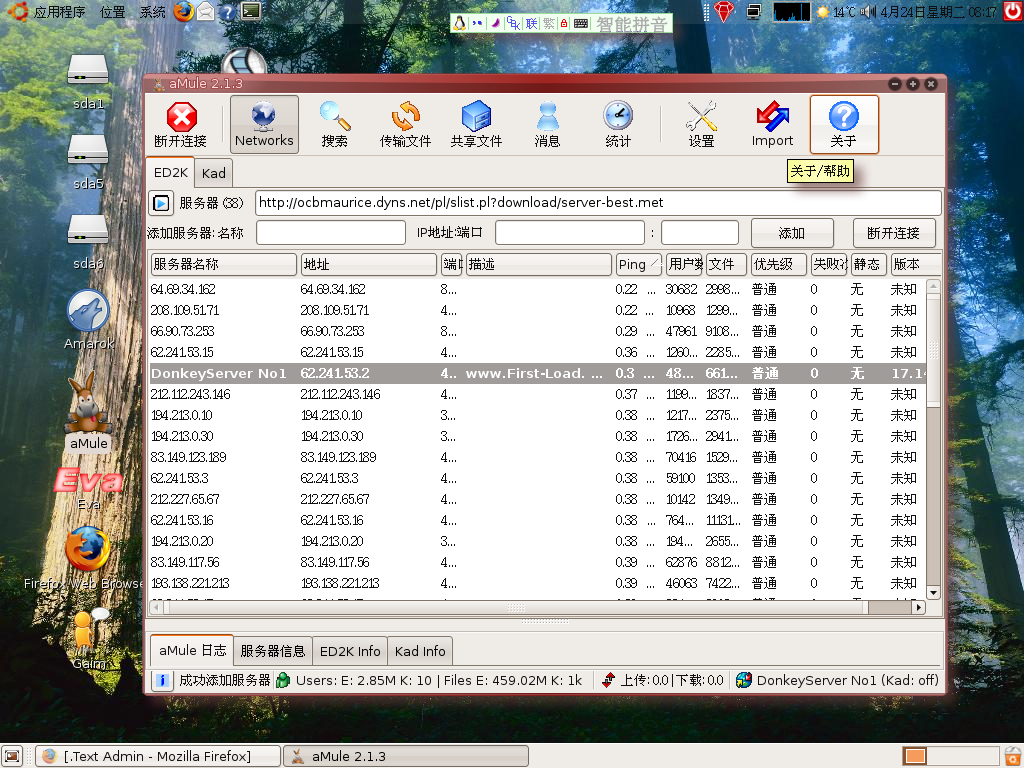Image resolution: width=1024 pixels, height=768 pixels.
Task: Open the aMule 日志 log tab
Action: coord(192,650)
